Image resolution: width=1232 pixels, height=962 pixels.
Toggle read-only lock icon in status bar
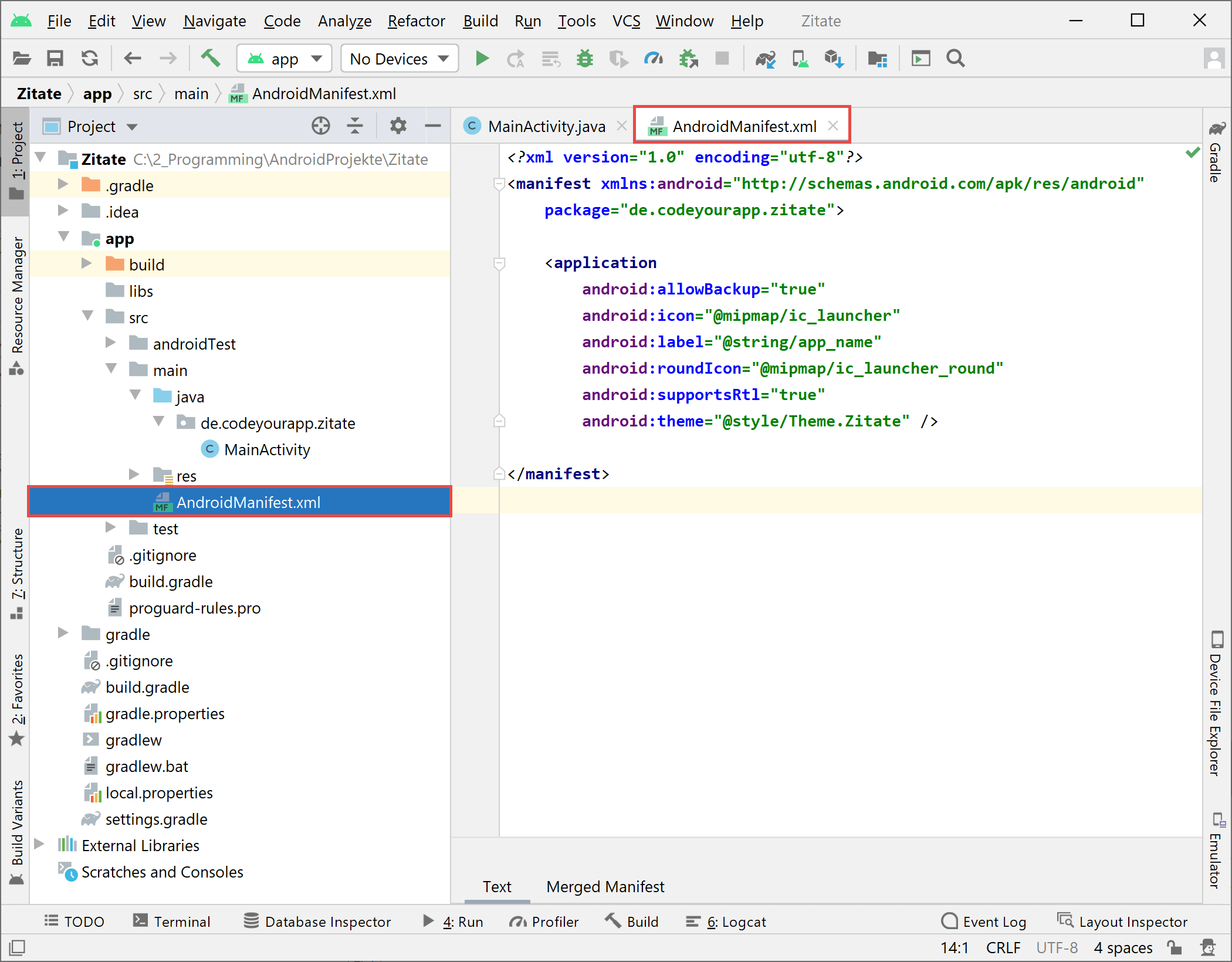[1174, 947]
